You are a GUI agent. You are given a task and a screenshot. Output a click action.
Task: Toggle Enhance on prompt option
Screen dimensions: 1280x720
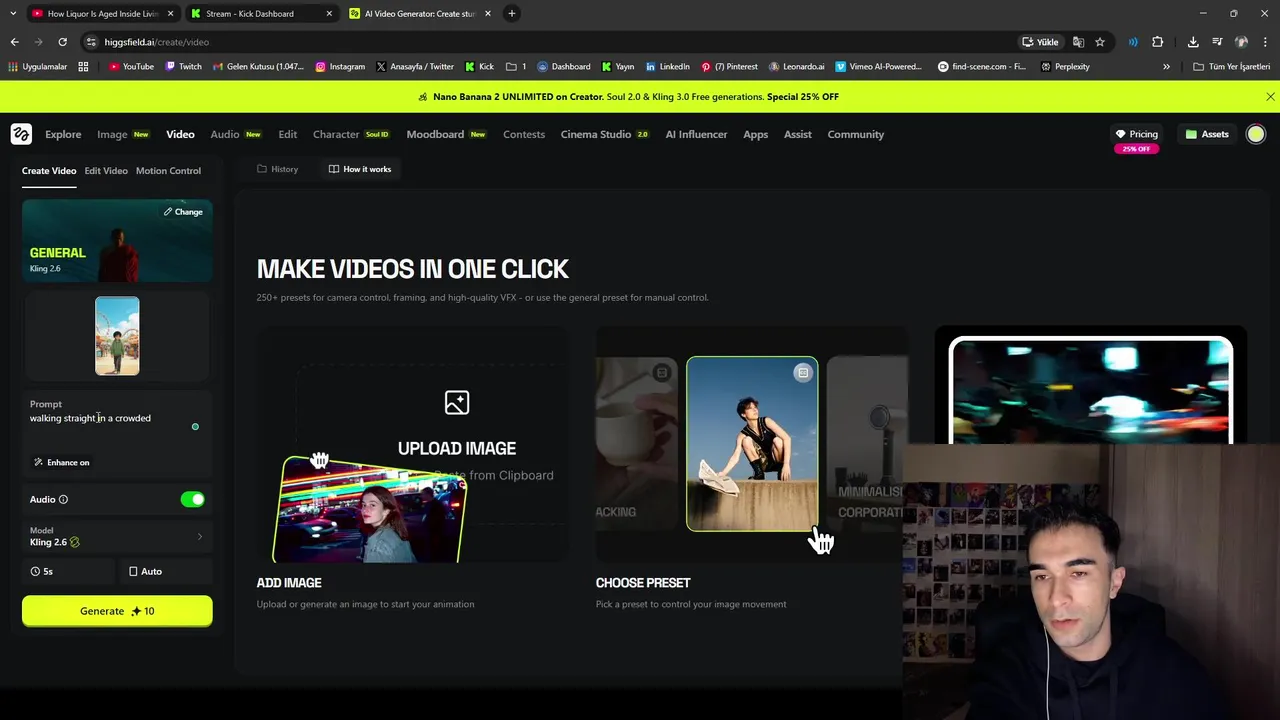pyautogui.click(x=61, y=462)
